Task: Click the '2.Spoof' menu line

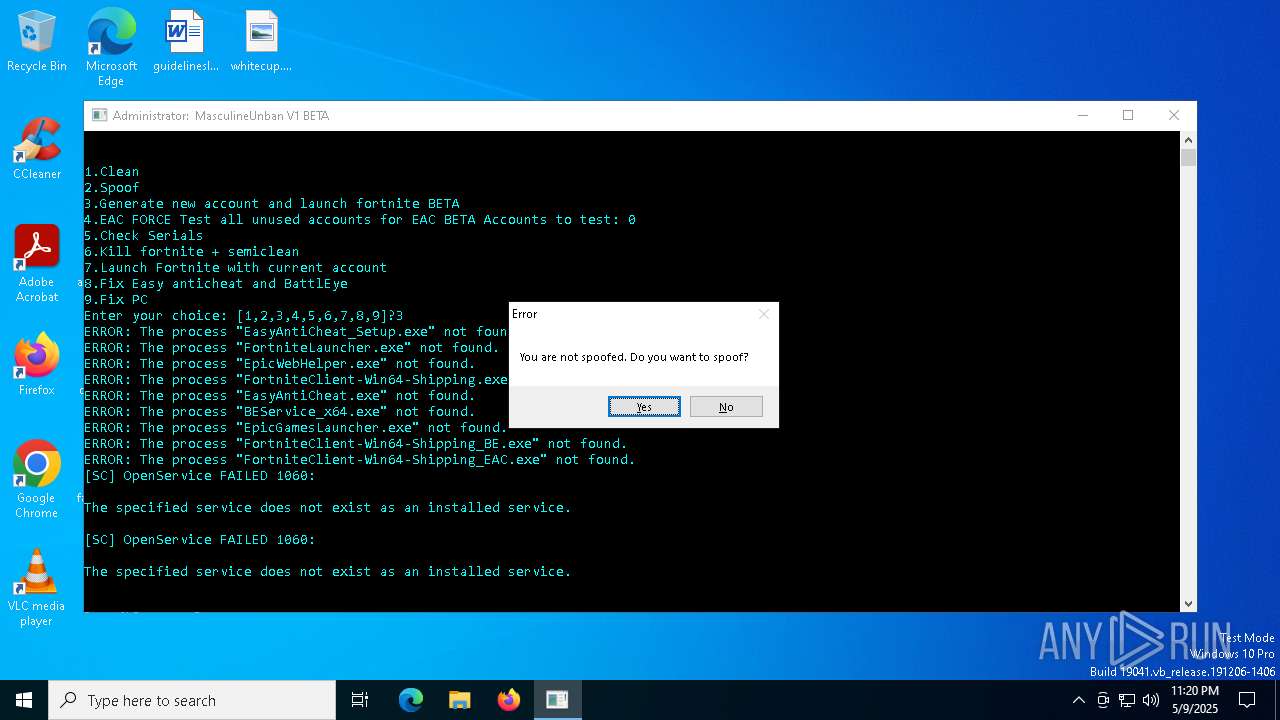Action: pos(112,187)
